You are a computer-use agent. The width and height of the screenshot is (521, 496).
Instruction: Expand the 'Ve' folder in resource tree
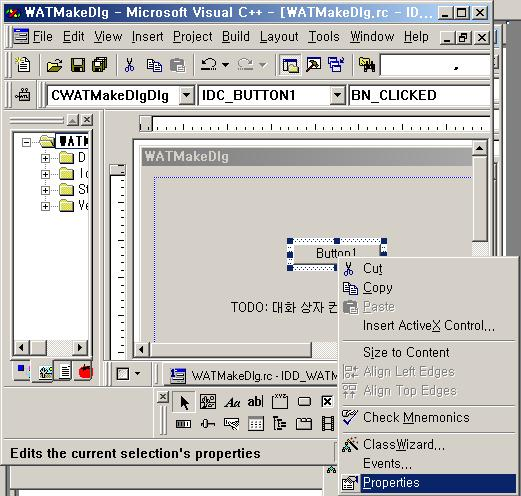point(45,206)
